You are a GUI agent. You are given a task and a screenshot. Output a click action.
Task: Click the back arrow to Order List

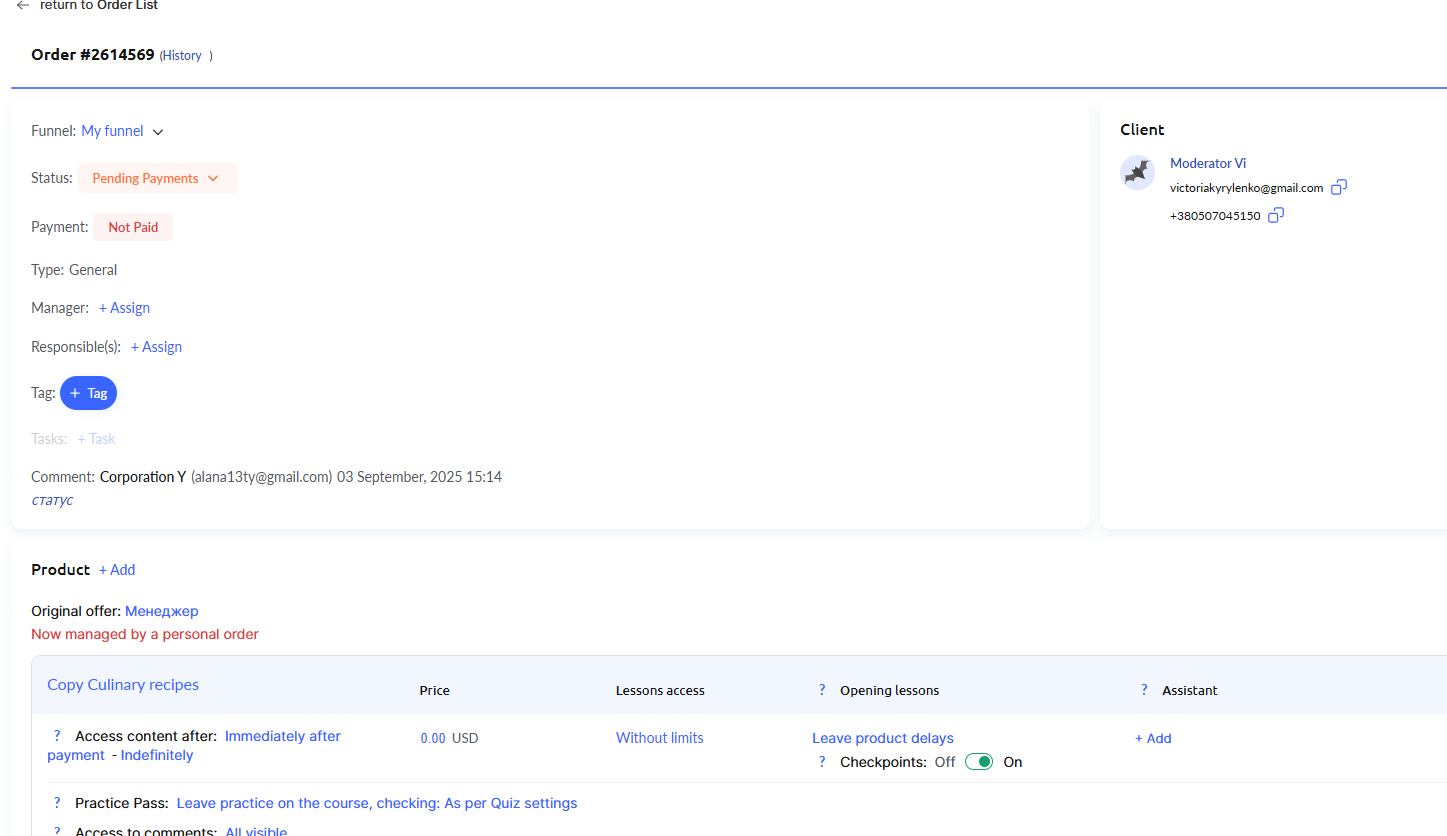tap(23, 5)
